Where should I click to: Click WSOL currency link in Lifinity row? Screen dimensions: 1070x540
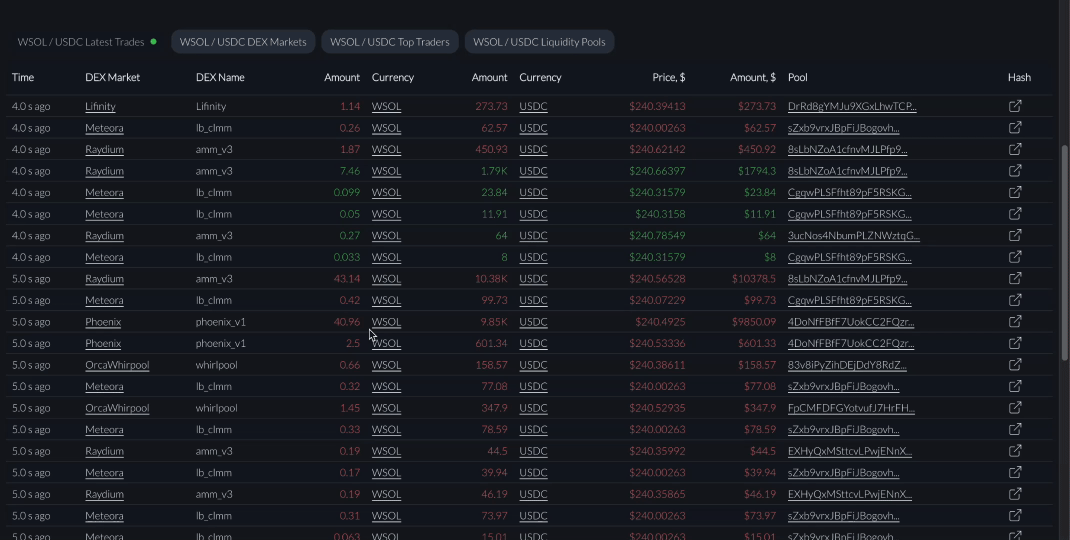[386, 106]
